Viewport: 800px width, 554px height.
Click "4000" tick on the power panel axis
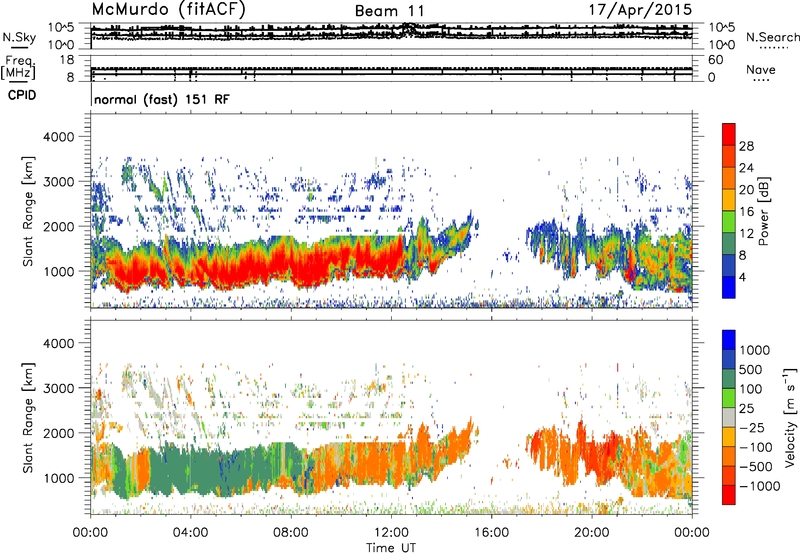(61, 137)
